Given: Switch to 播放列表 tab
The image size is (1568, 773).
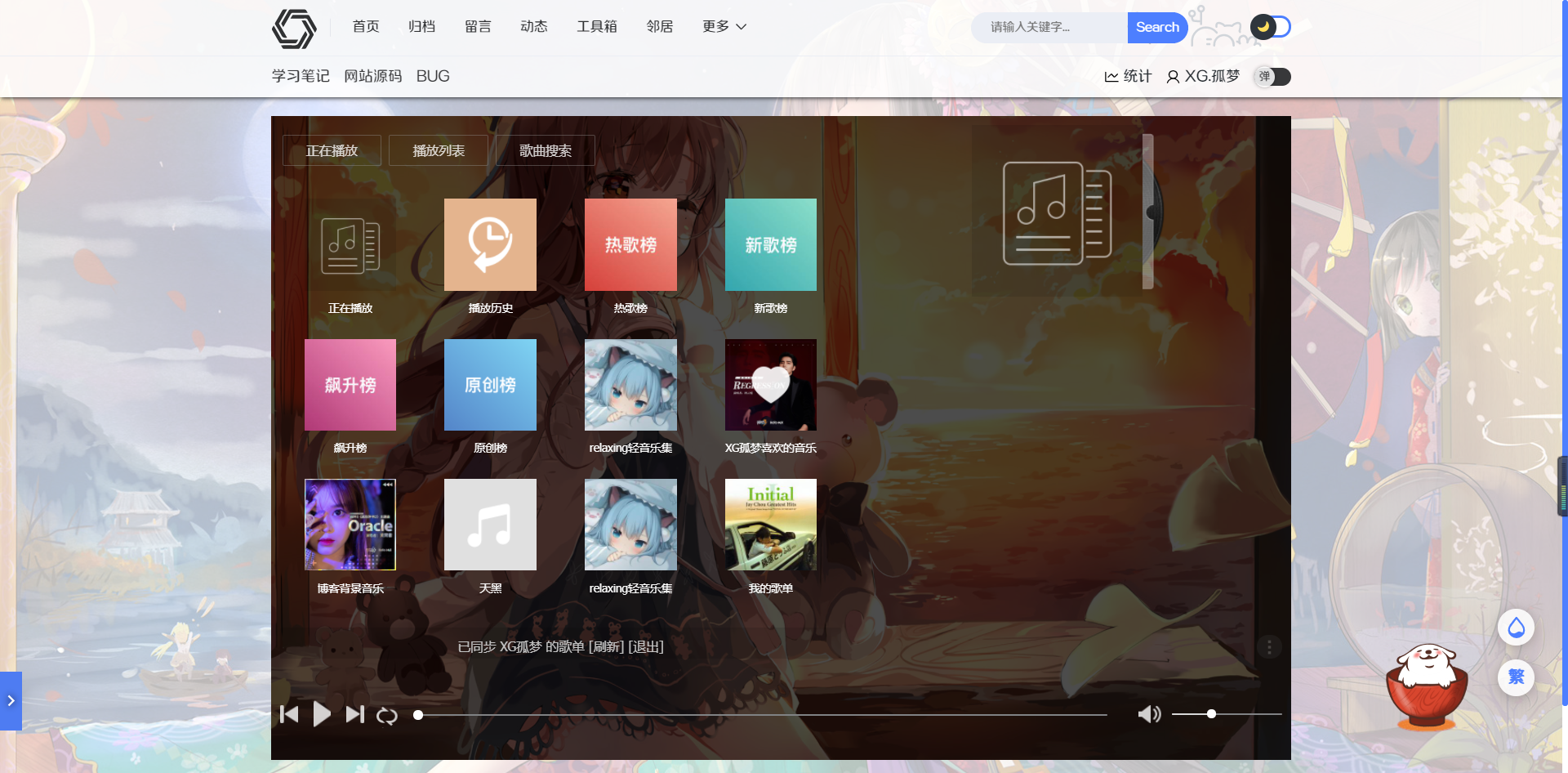Looking at the screenshot, I should point(439,150).
